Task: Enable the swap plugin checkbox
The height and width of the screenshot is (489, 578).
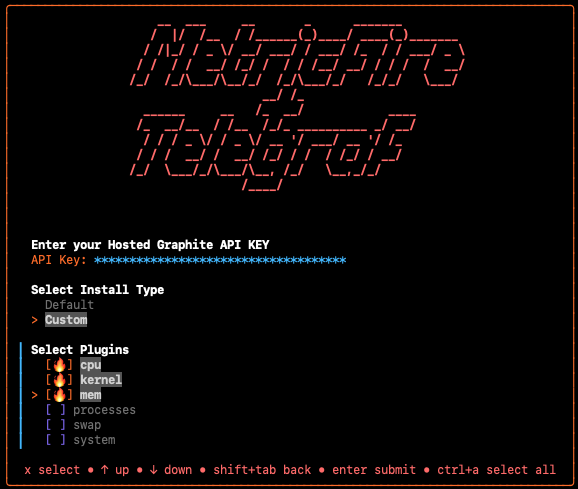Action: pyautogui.click(x=56, y=425)
